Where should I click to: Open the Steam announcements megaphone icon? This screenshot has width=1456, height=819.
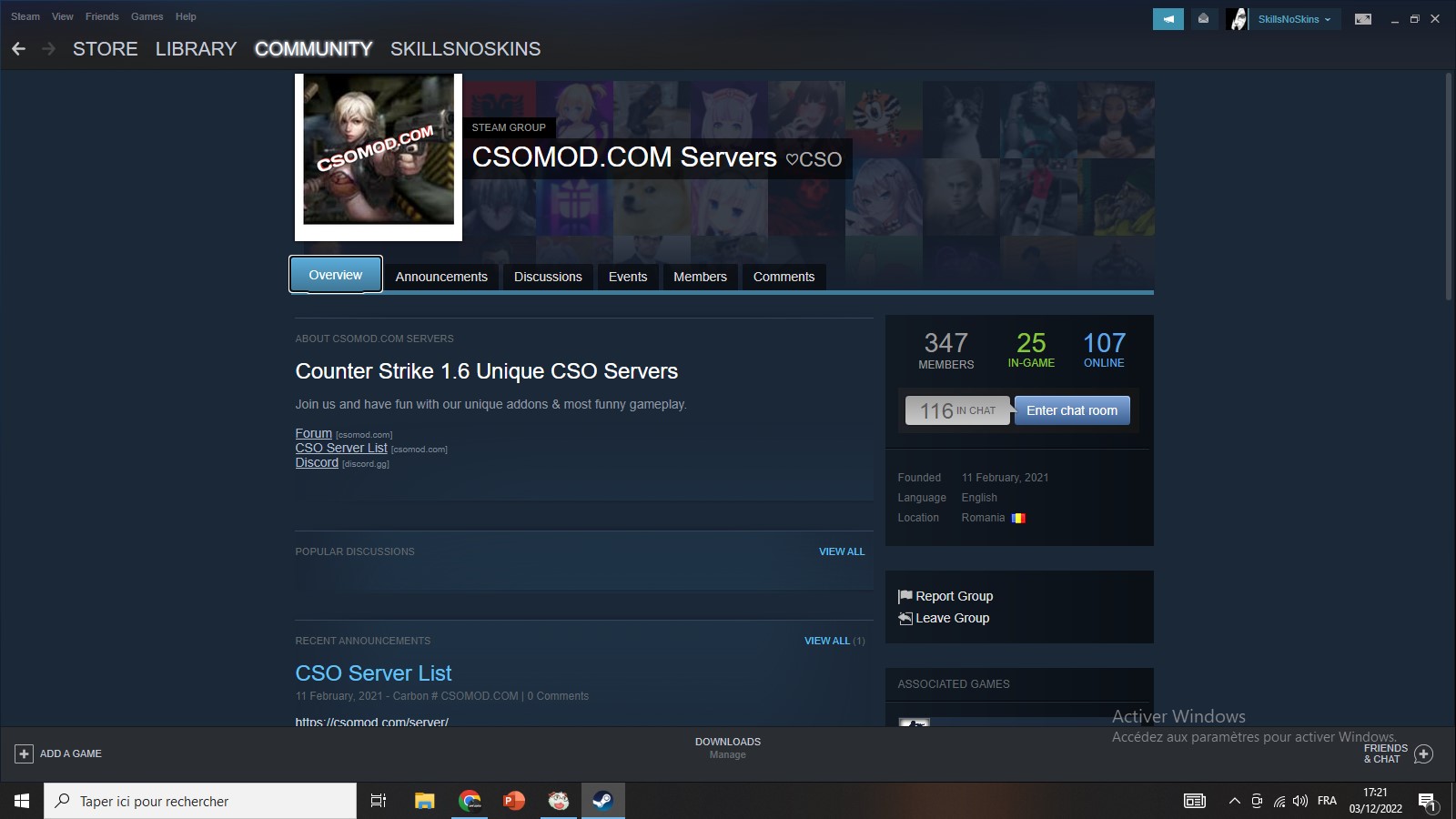pyautogui.click(x=1168, y=19)
